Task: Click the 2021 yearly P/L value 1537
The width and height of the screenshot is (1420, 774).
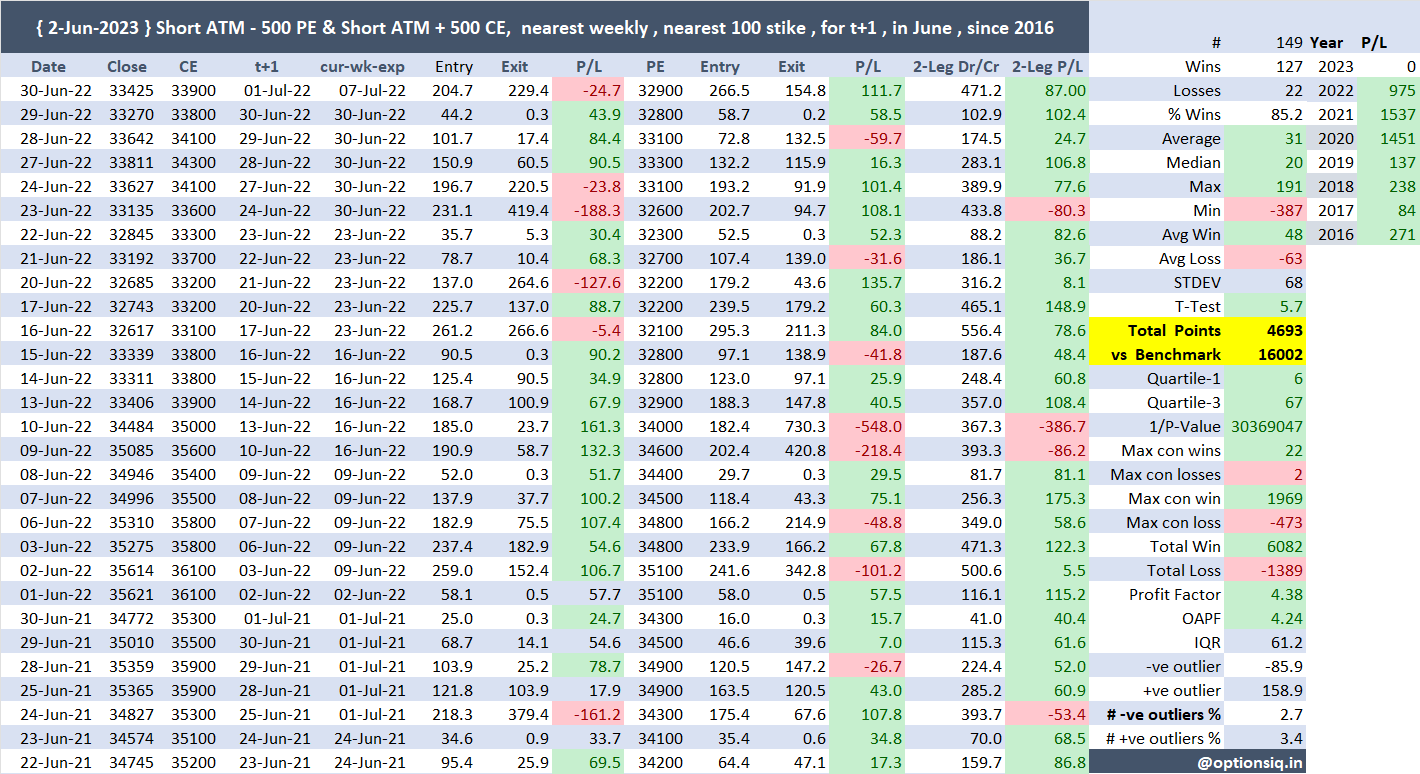Action: [x=1398, y=115]
